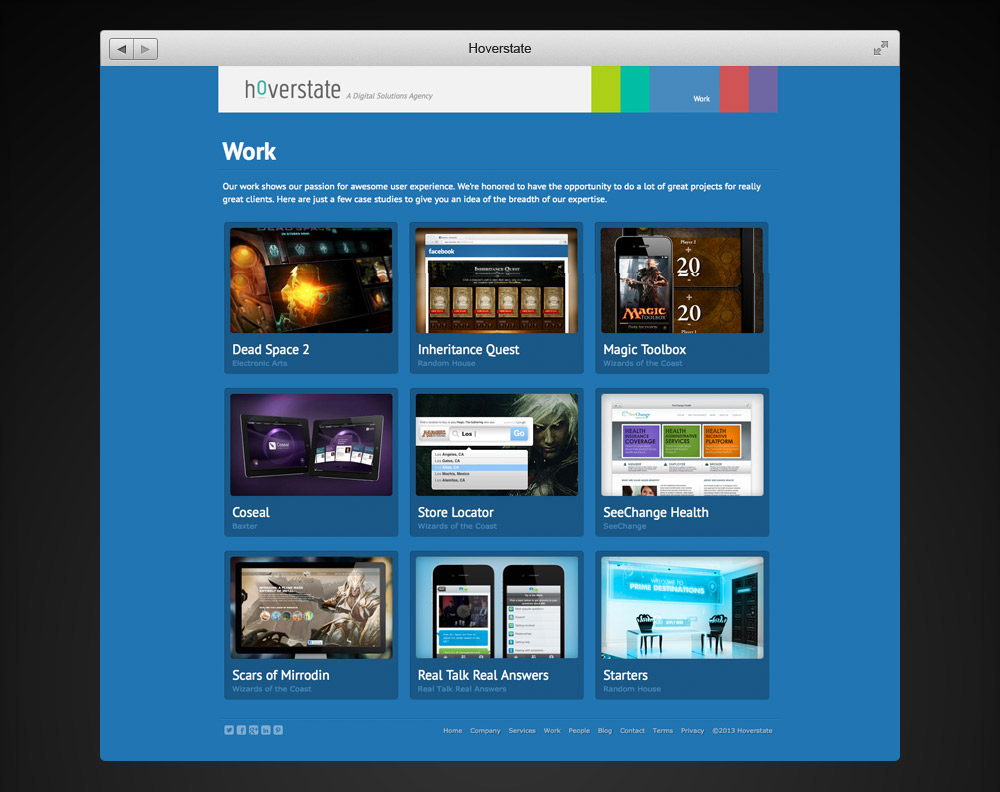Click the hoverstate logo
Screen dimensions: 1000x792
[293, 89]
